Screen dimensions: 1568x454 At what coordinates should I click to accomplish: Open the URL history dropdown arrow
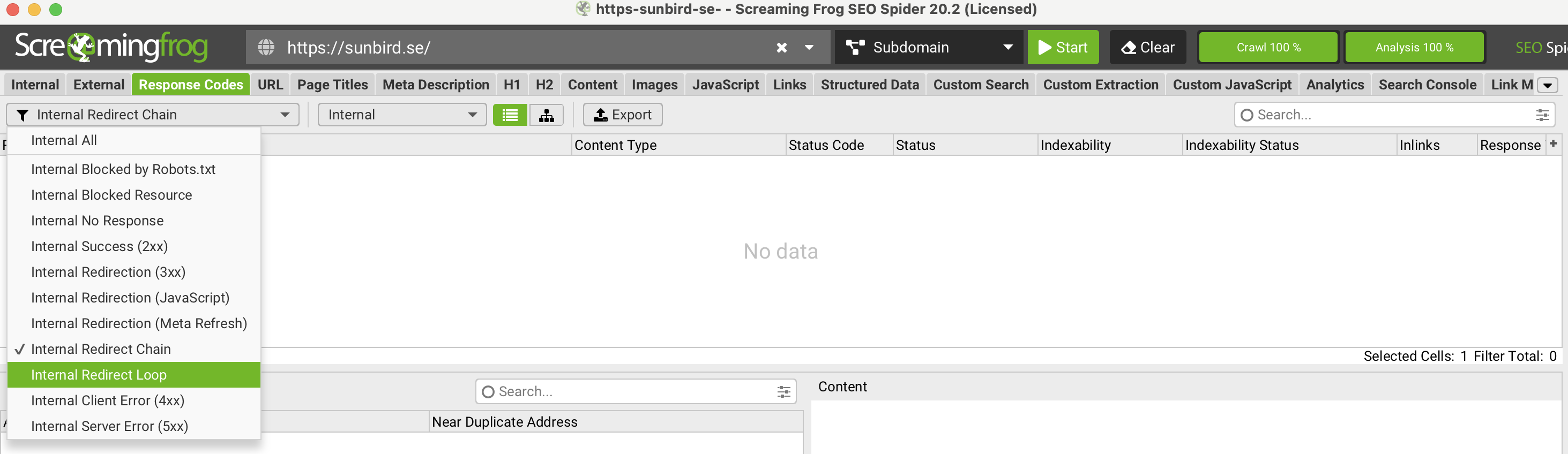[809, 48]
